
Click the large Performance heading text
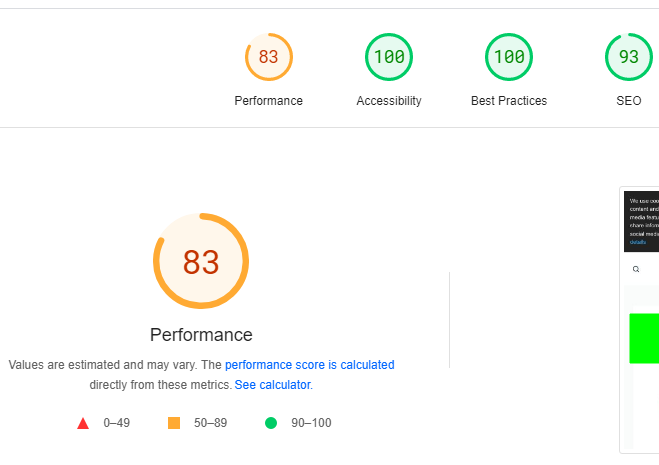(x=201, y=335)
